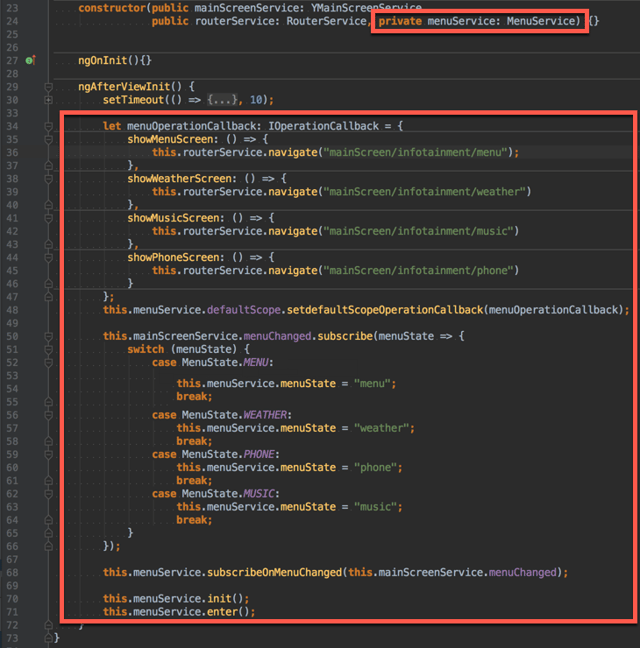
Task: Click line number 68 in the gutter
Action: pos(12,572)
